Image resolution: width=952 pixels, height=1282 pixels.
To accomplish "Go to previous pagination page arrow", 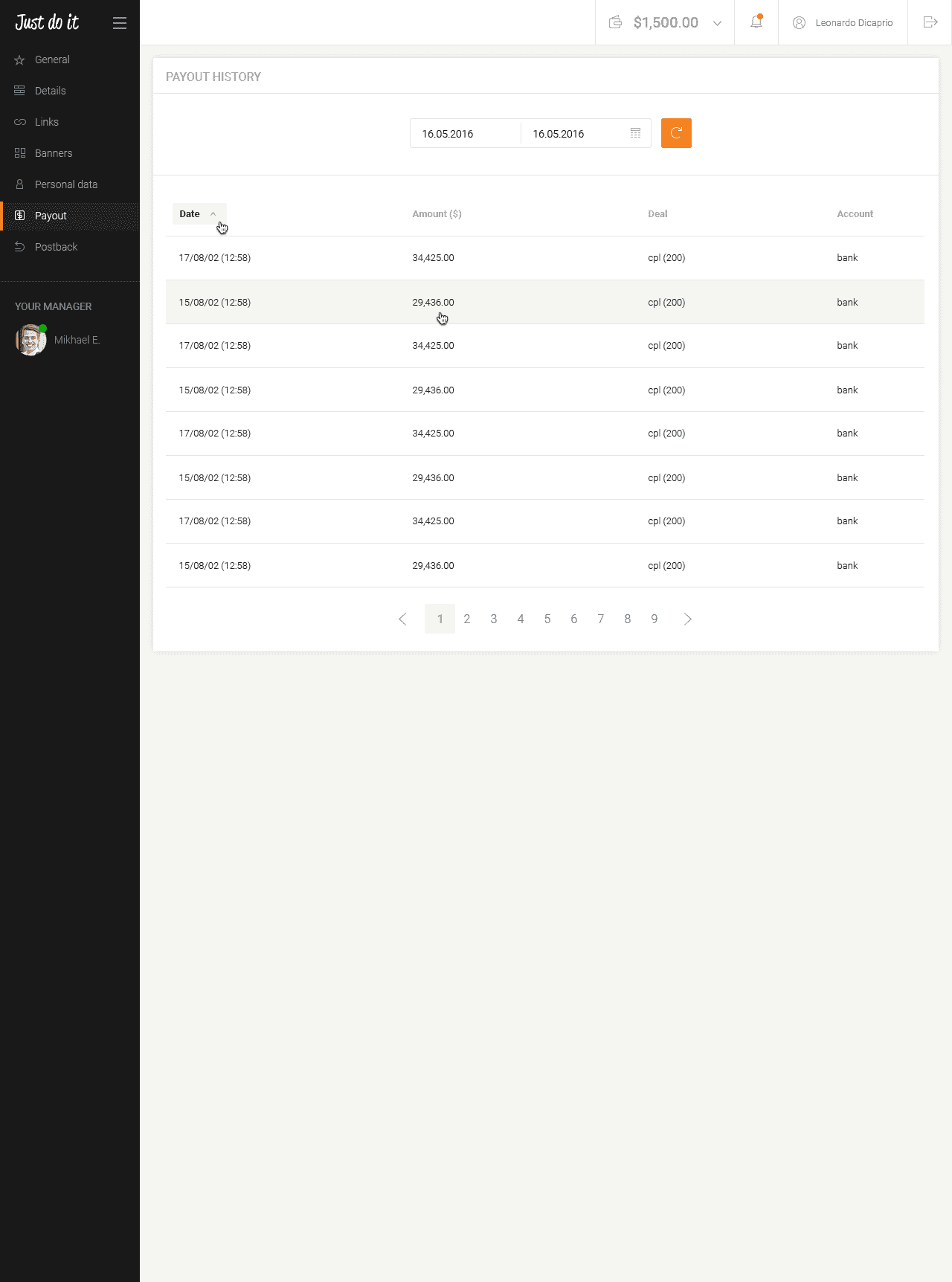I will [x=402, y=619].
